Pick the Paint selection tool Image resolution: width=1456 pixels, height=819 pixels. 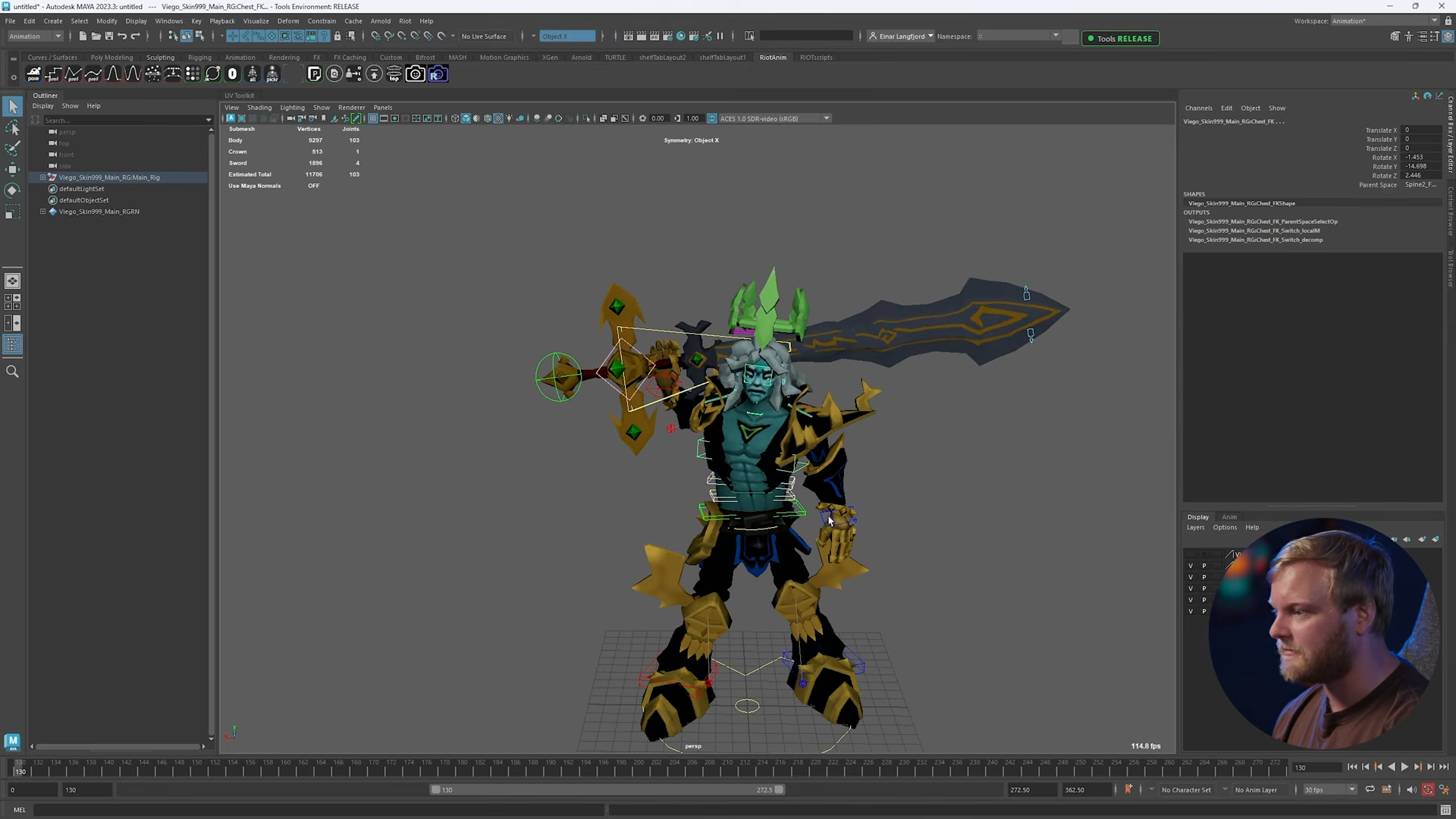[x=13, y=149]
